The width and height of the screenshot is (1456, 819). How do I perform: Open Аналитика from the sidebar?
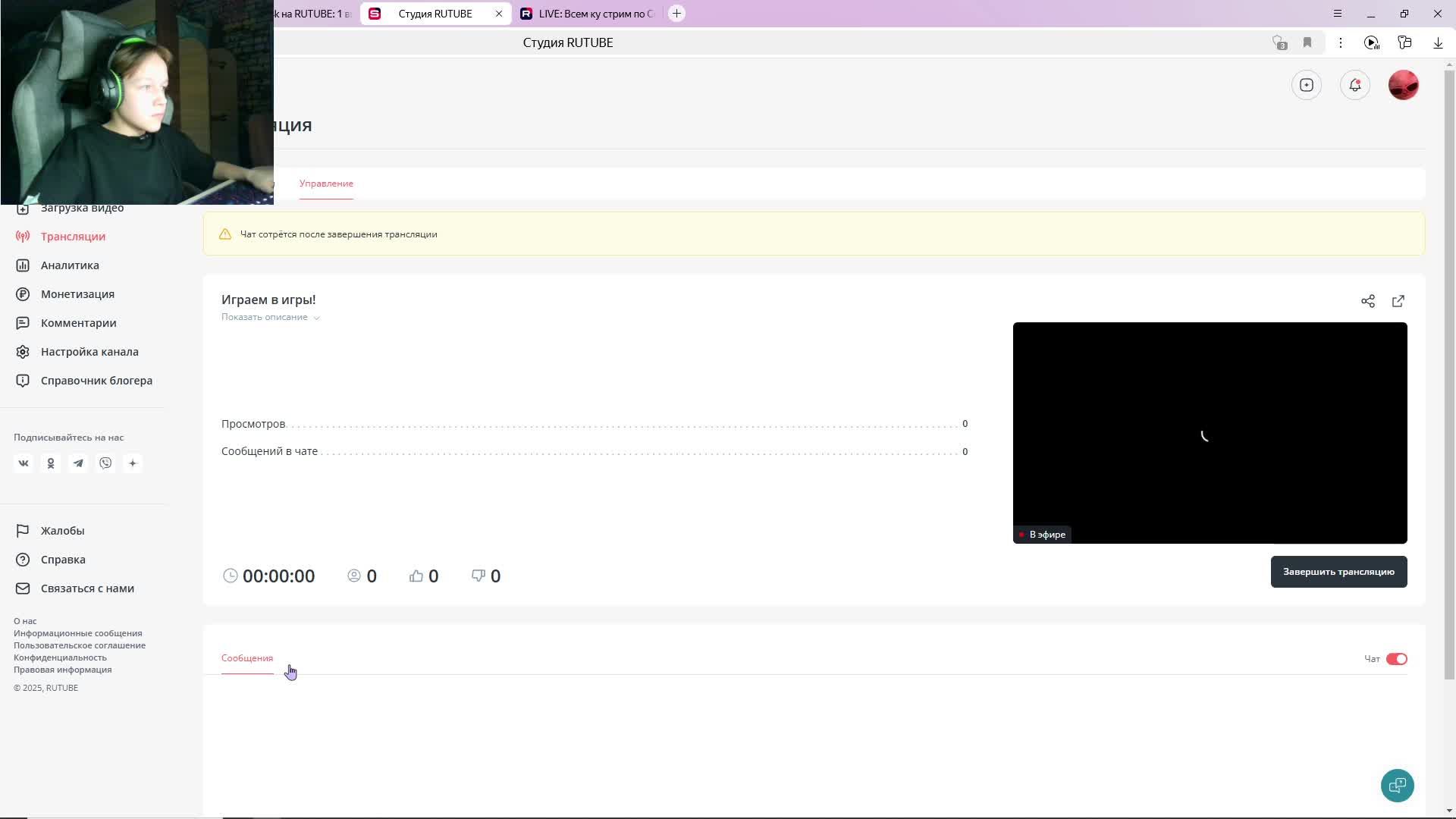click(x=58, y=265)
